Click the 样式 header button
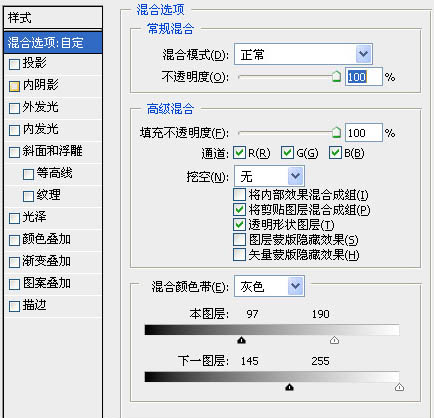 pos(53,18)
